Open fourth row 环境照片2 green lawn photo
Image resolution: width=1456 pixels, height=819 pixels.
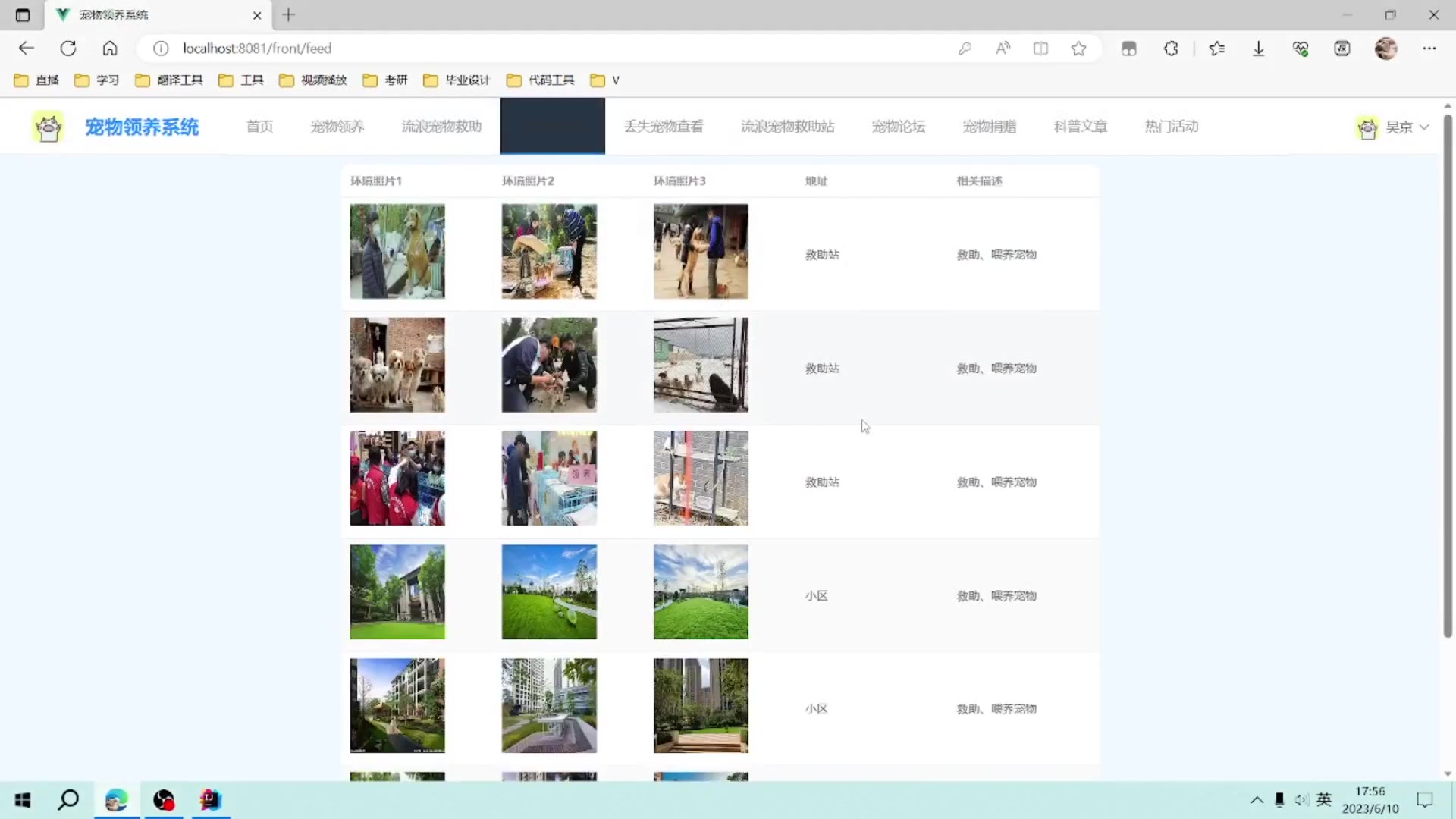pos(549,592)
